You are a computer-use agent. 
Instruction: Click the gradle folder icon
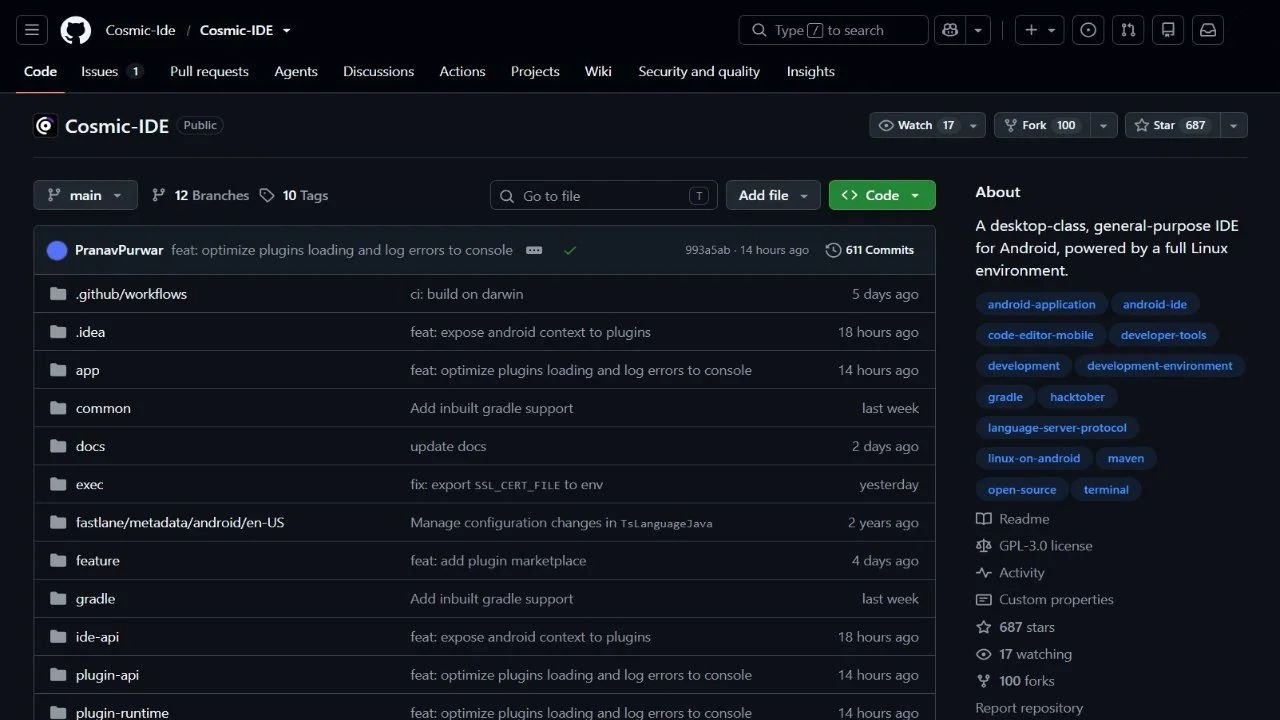[x=58, y=598]
